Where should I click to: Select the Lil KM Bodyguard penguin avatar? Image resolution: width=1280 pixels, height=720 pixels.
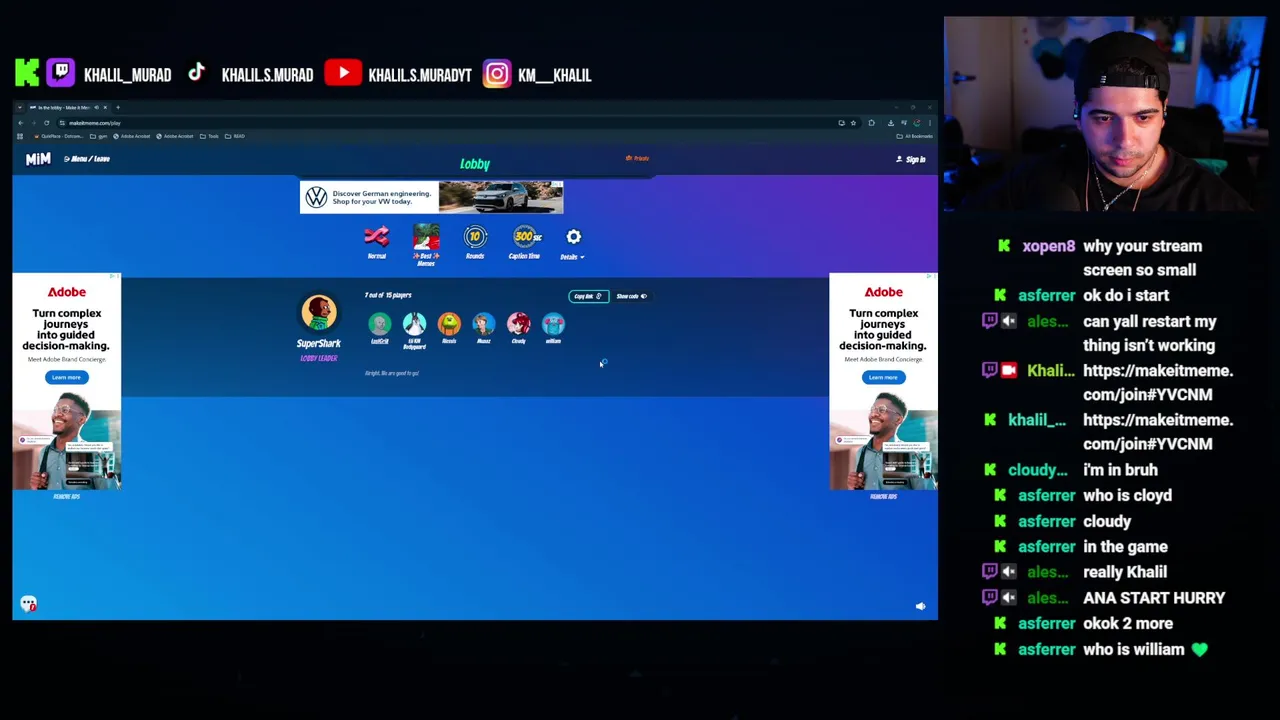414,324
